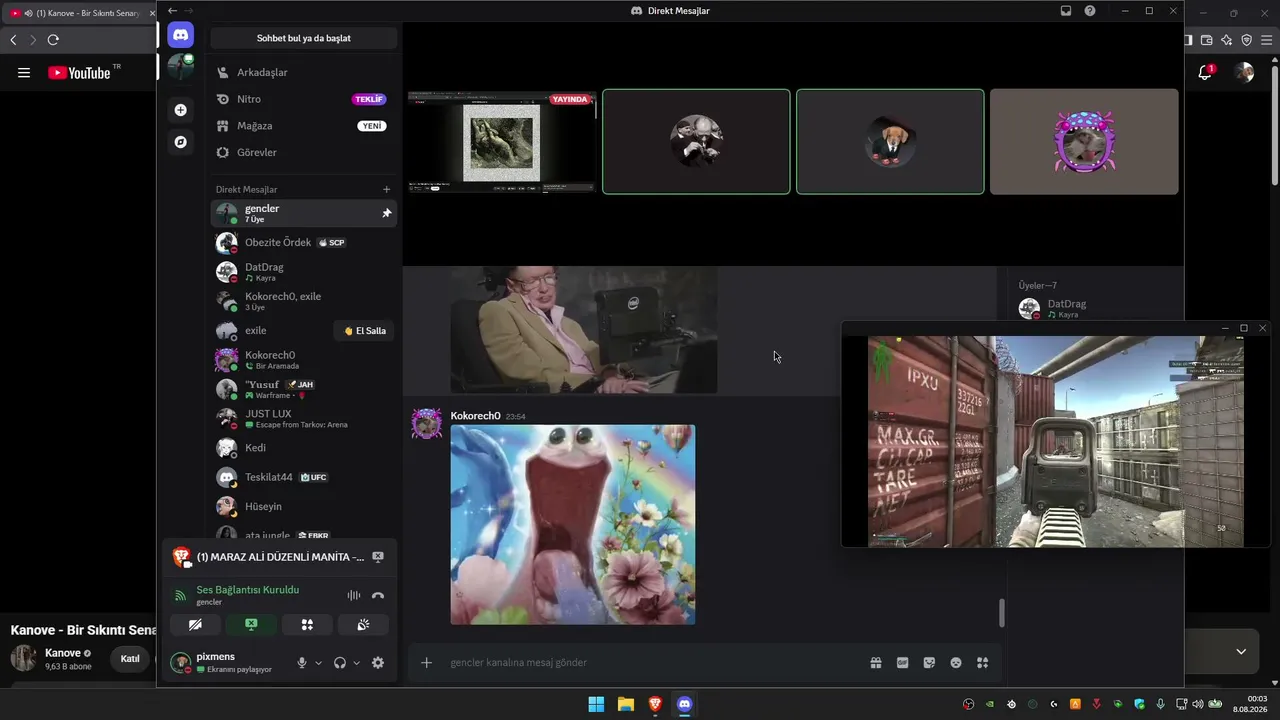Open the Görevler quests page
This screenshot has width=1280, height=720.
pyautogui.click(x=304, y=152)
